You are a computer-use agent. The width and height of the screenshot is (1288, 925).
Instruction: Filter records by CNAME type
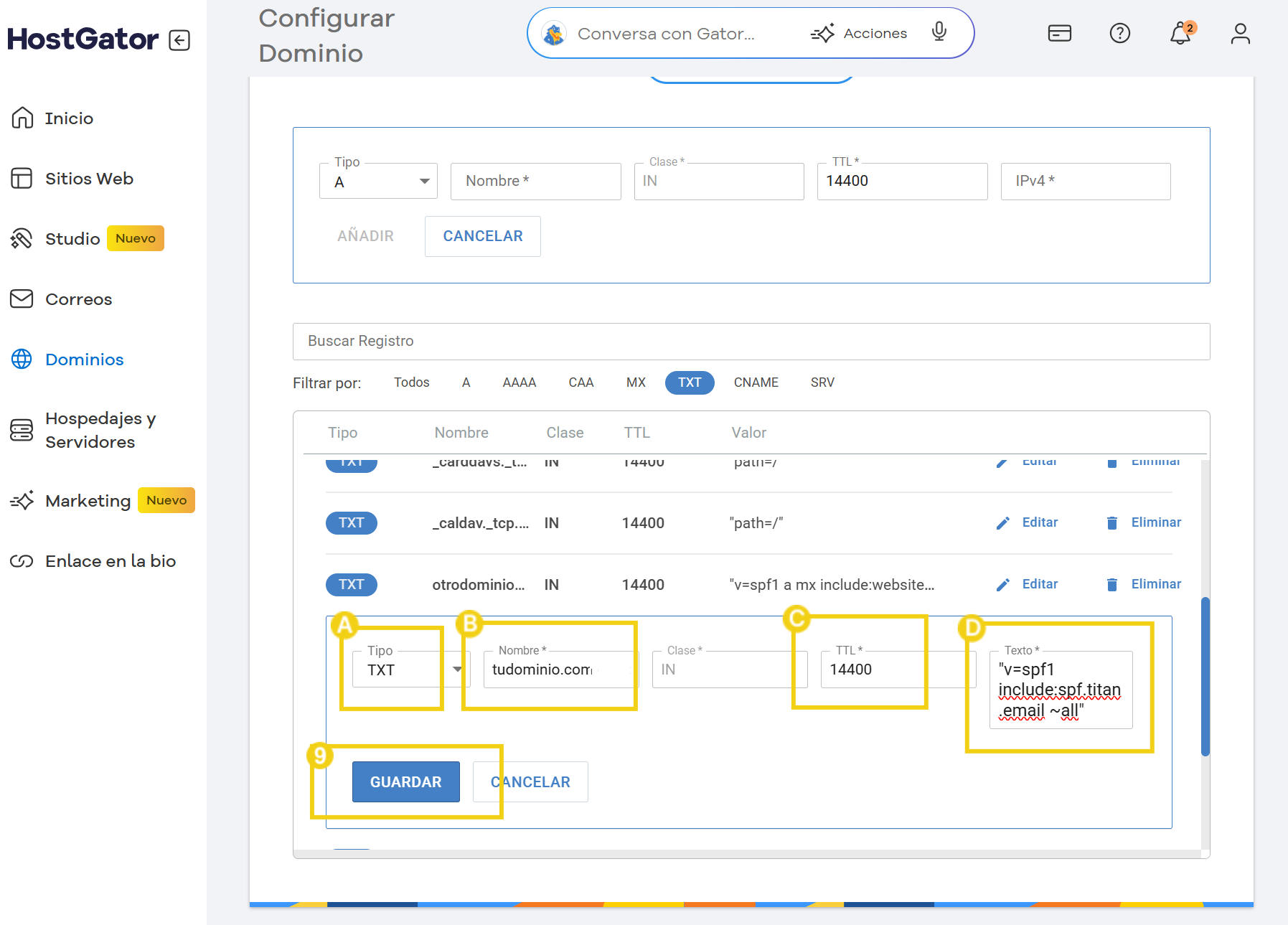click(756, 382)
